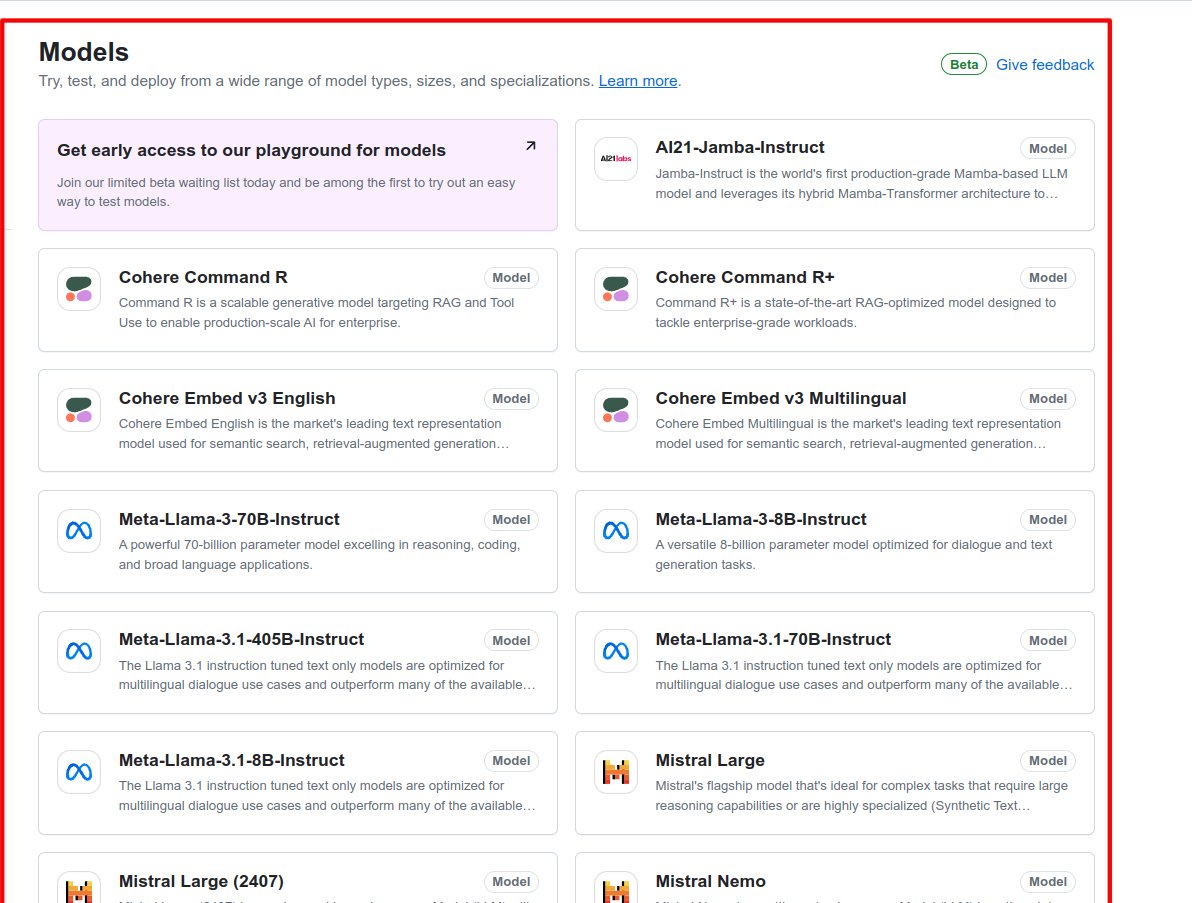
Task: Open Meta-Llama-3.1-70B-Instruct title
Action: pos(773,639)
